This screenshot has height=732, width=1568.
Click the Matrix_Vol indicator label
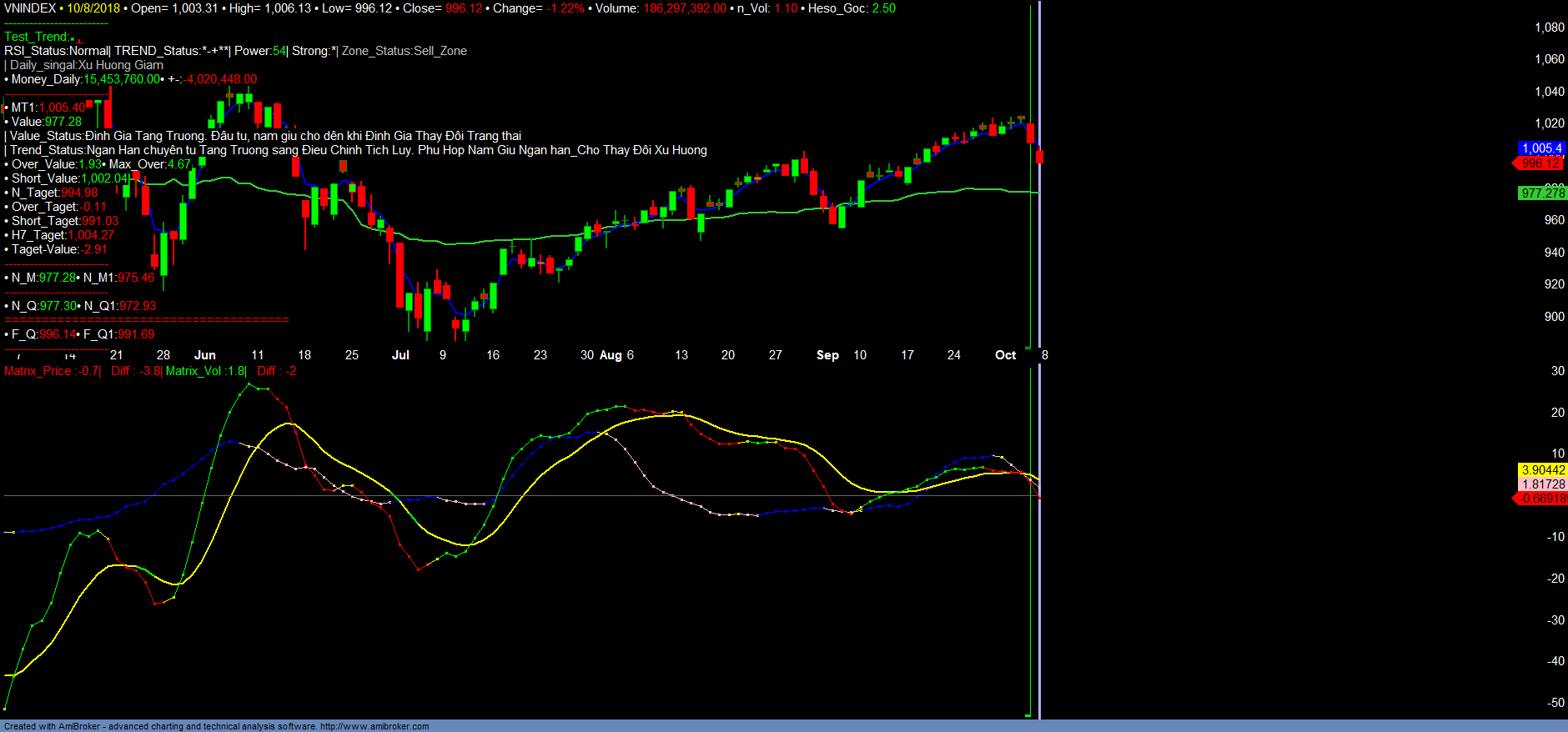pyautogui.click(x=205, y=371)
